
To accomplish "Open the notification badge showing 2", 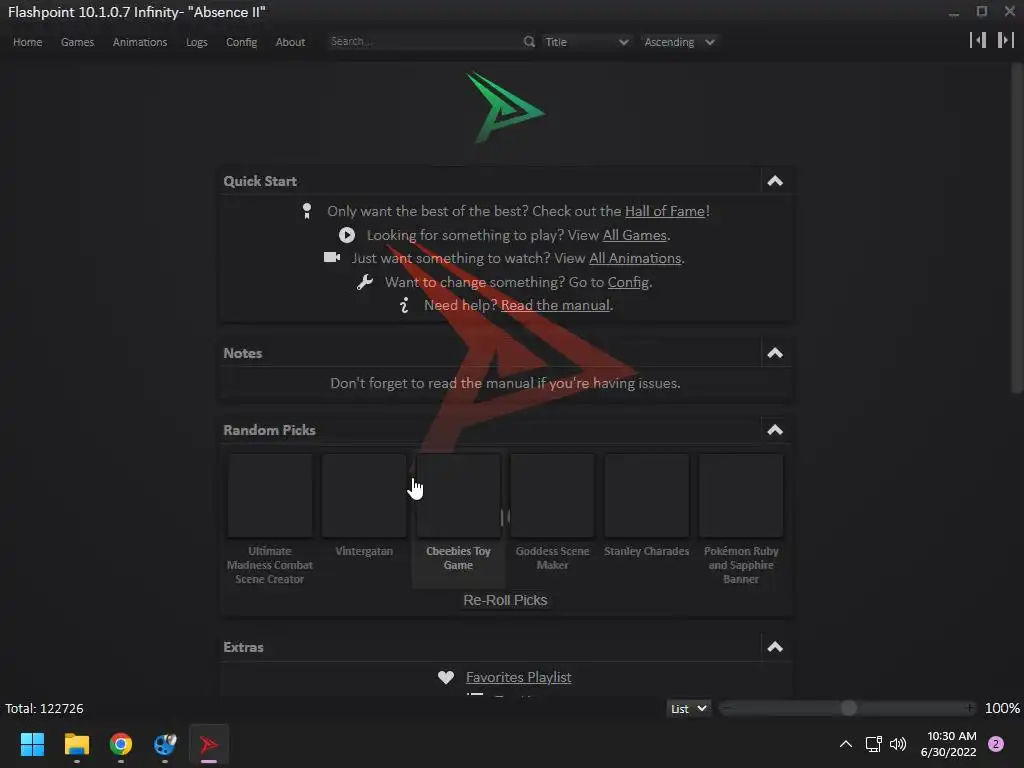I will coord(996,744).
